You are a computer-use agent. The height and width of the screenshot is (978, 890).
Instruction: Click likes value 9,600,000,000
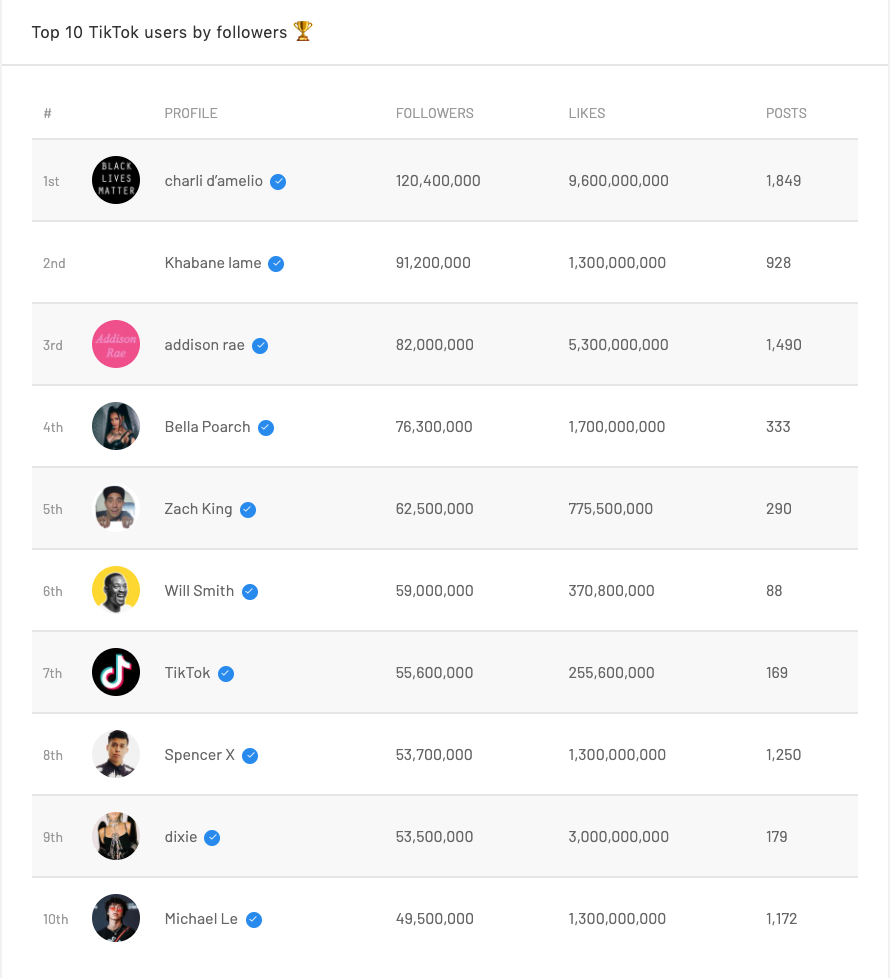pos(619,181)
